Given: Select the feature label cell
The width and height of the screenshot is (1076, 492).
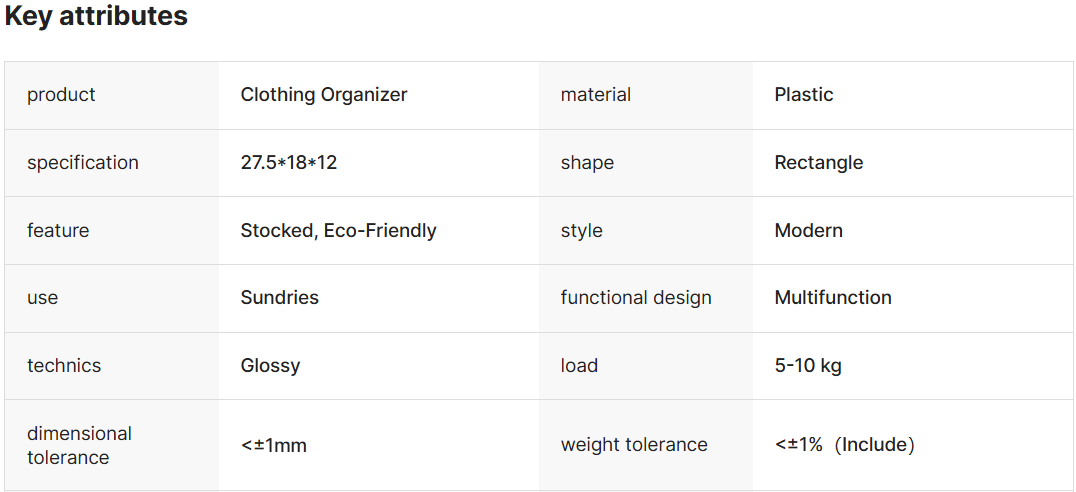Looking at the screenshot, I should [58, 231].
